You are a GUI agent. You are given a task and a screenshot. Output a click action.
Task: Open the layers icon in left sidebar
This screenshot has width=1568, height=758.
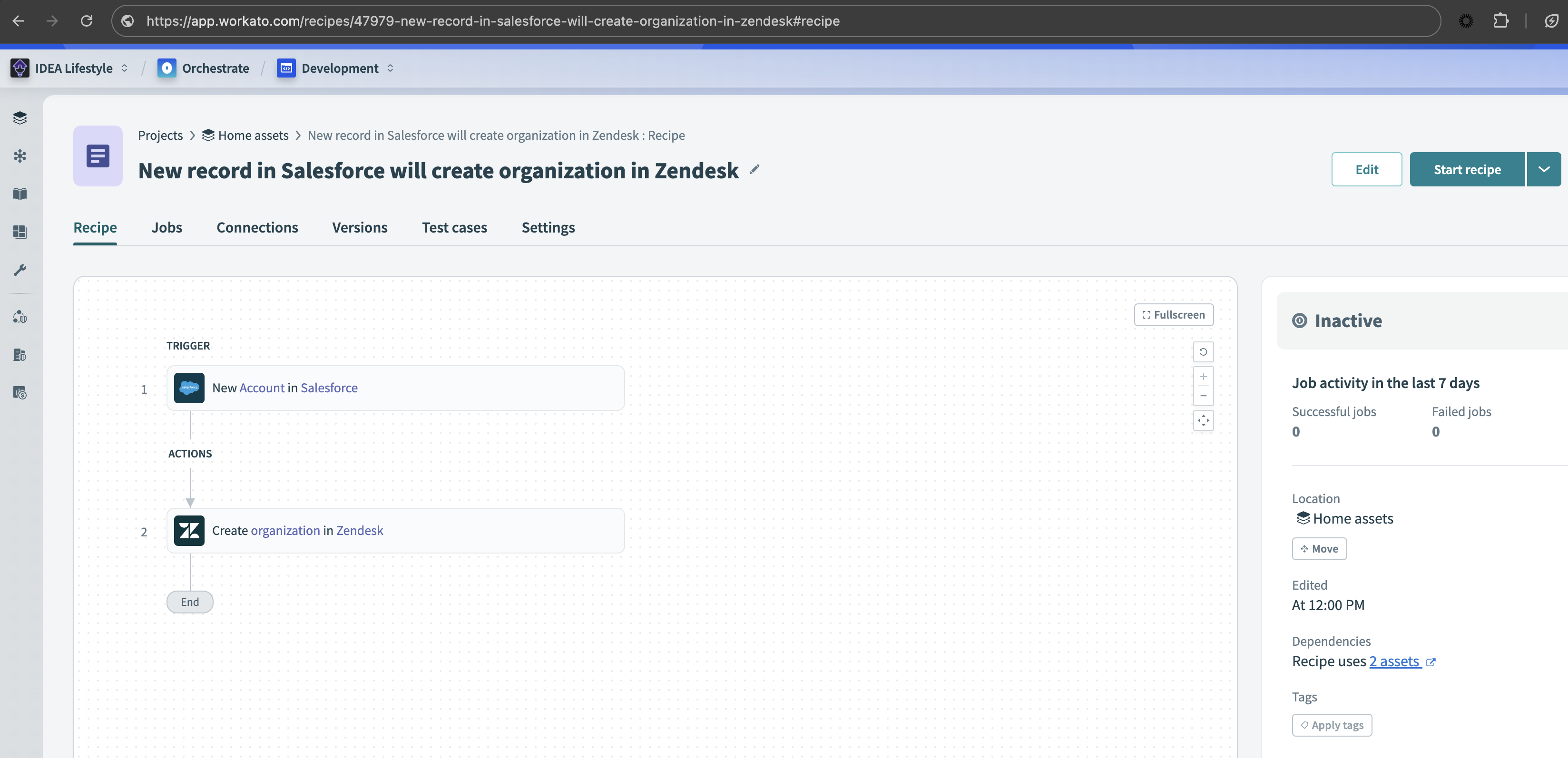20,117
